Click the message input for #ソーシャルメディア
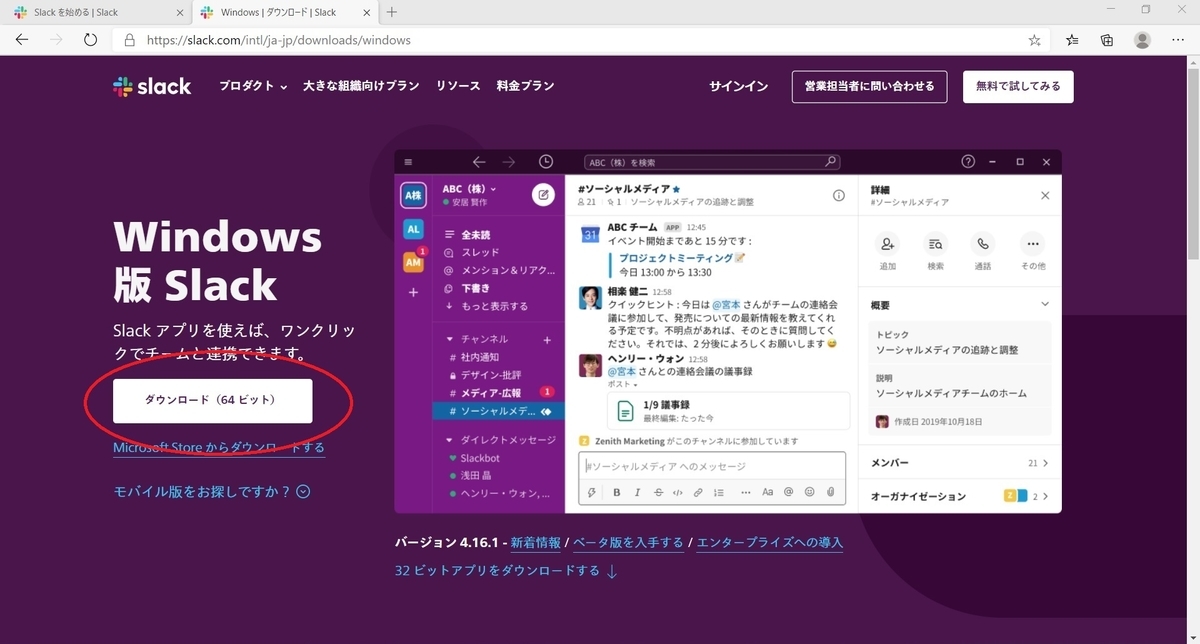The width and height of the screenshot is (1200, 644). (x=712, y=466)
